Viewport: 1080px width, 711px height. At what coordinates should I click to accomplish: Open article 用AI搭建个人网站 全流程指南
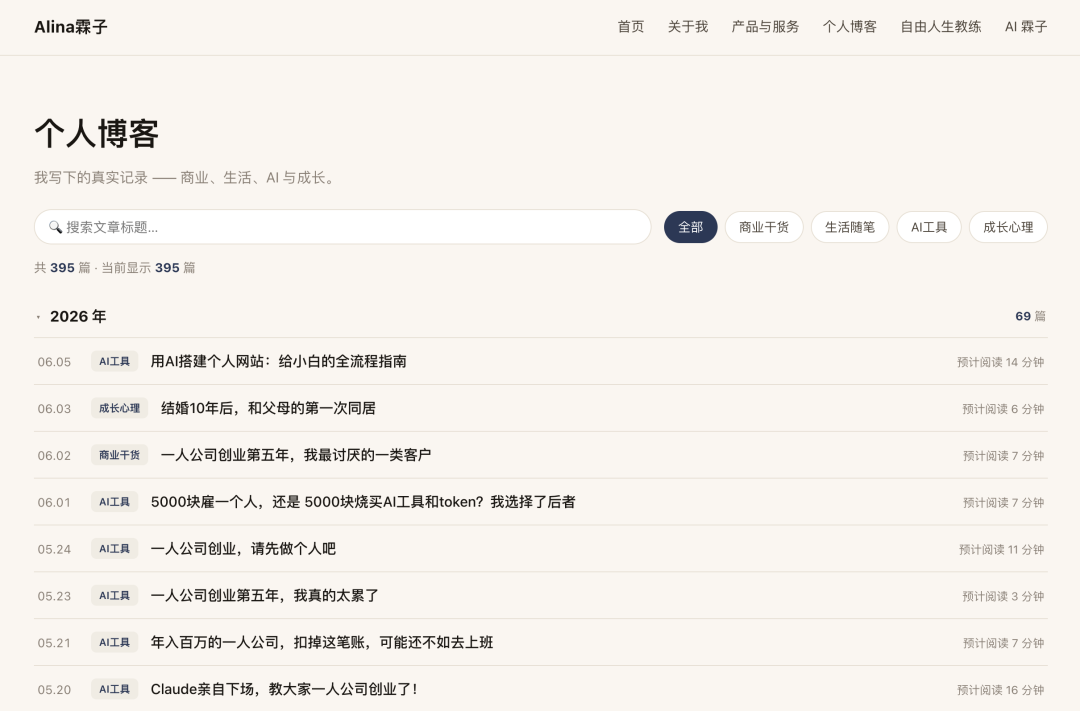pos(278,361)
